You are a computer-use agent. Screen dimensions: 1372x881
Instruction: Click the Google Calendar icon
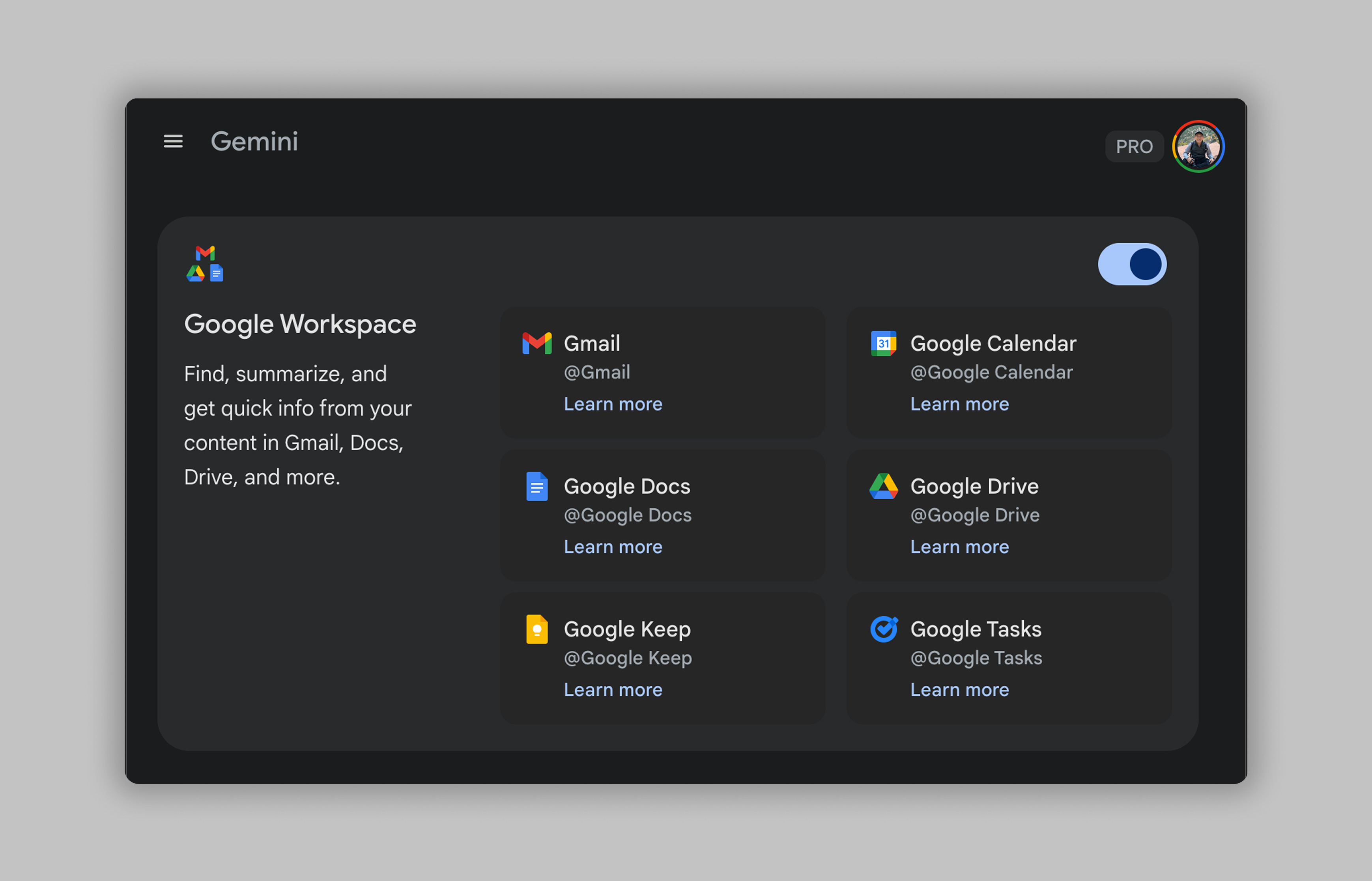[883, 343]
